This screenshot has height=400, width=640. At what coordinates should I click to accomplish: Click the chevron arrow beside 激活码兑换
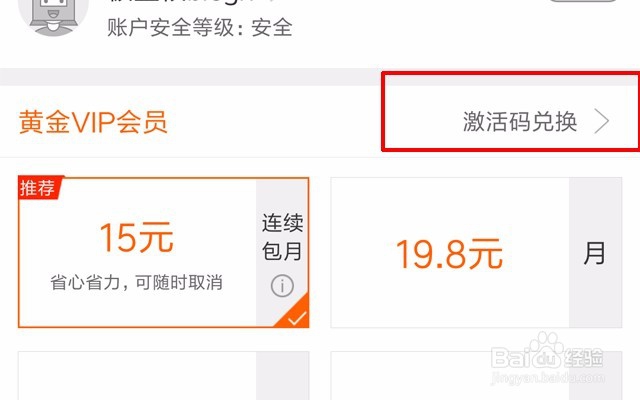pyautogui.click(x=602, y=121)
